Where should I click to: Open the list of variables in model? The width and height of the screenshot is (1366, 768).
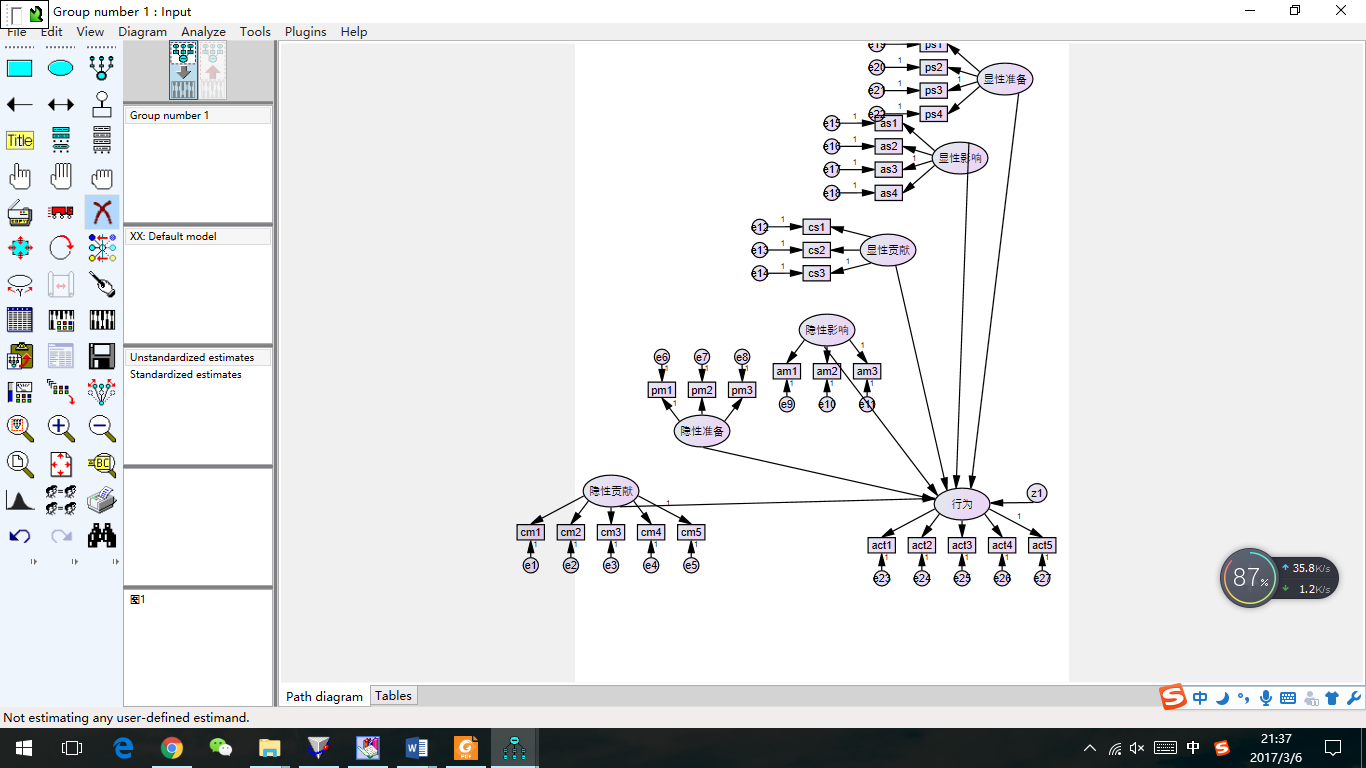point(61,140)
